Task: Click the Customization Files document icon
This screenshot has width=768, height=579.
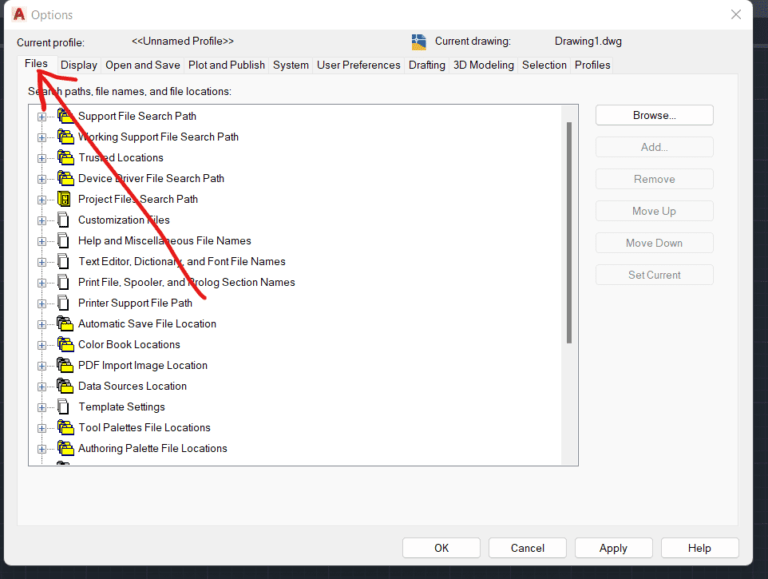Action: click(x=63, y=220)
